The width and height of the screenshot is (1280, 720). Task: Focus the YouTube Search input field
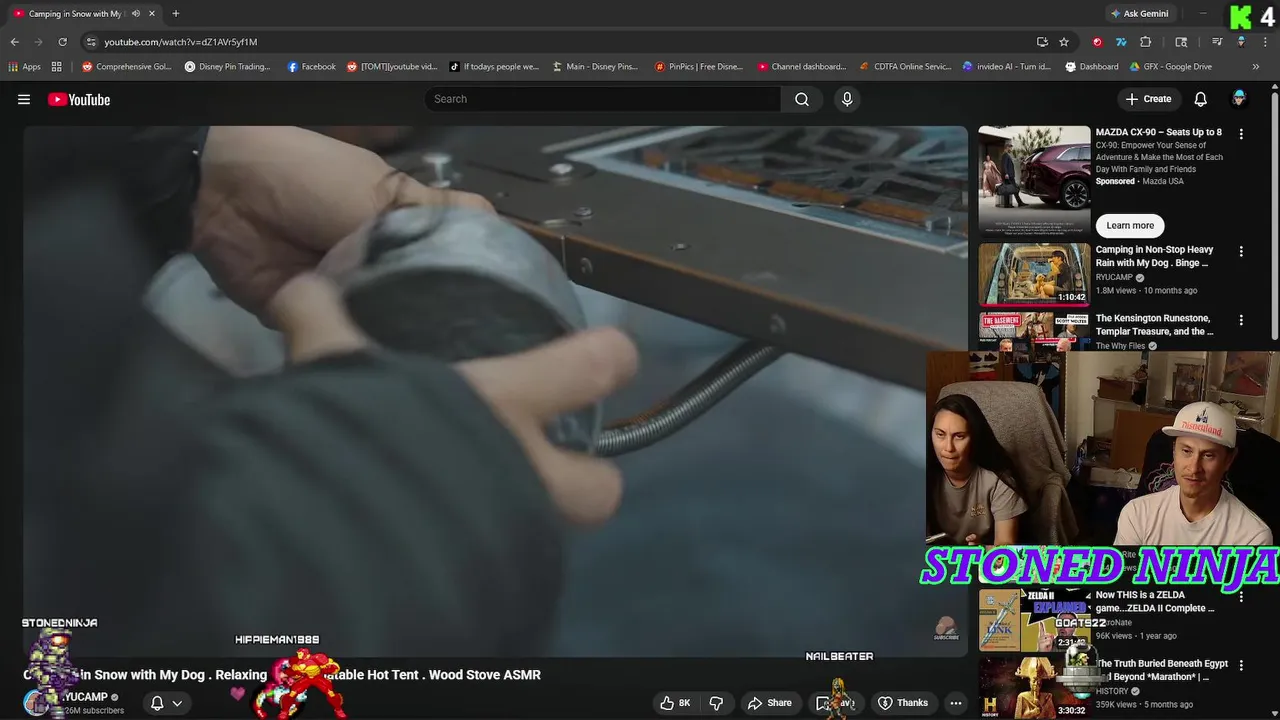point(603,99)
